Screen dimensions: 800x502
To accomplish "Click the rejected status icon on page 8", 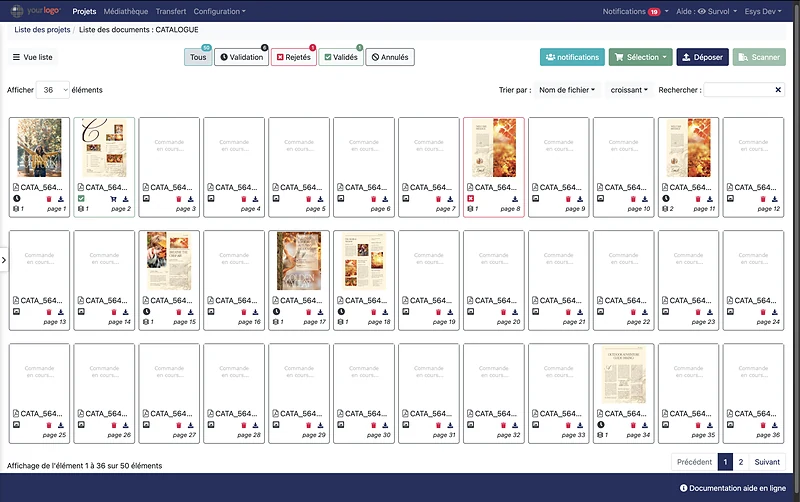I will 470,198.
